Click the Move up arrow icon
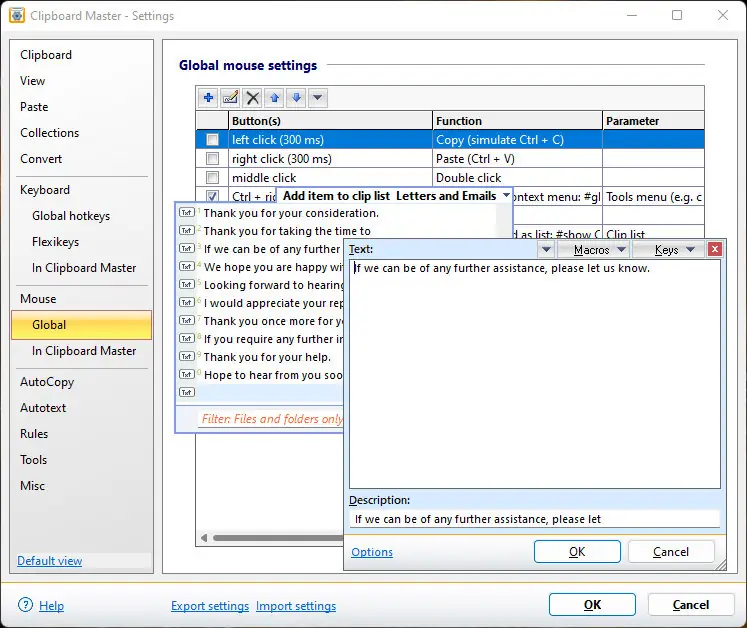The width and height of the screenshot is (747, 628). (274, 98)
